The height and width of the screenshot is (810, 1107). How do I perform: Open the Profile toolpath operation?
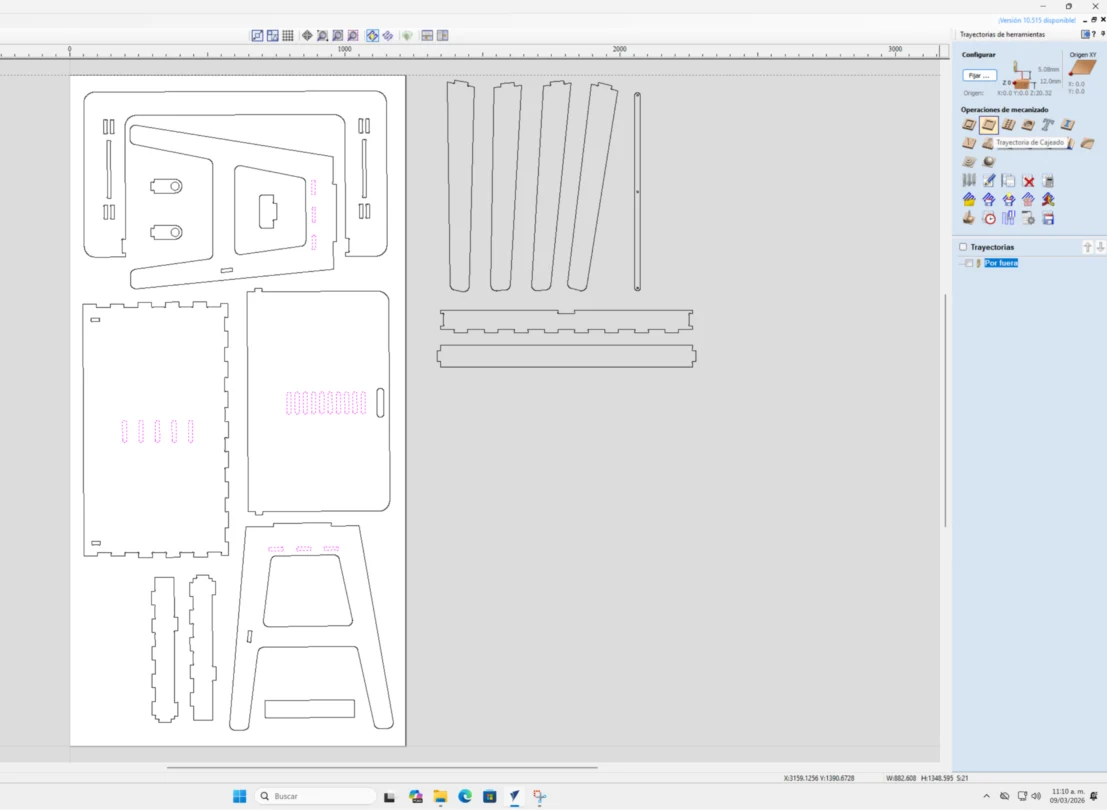(969, 125)
